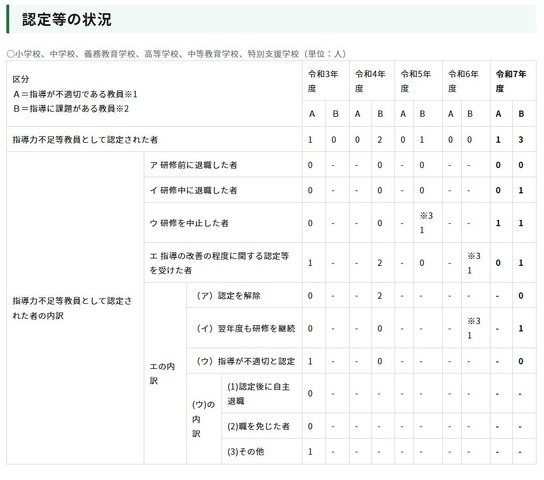Click the bold A sub-header under 令和7年度
Viewport: 544px width, 480px height.
point(498,114)
